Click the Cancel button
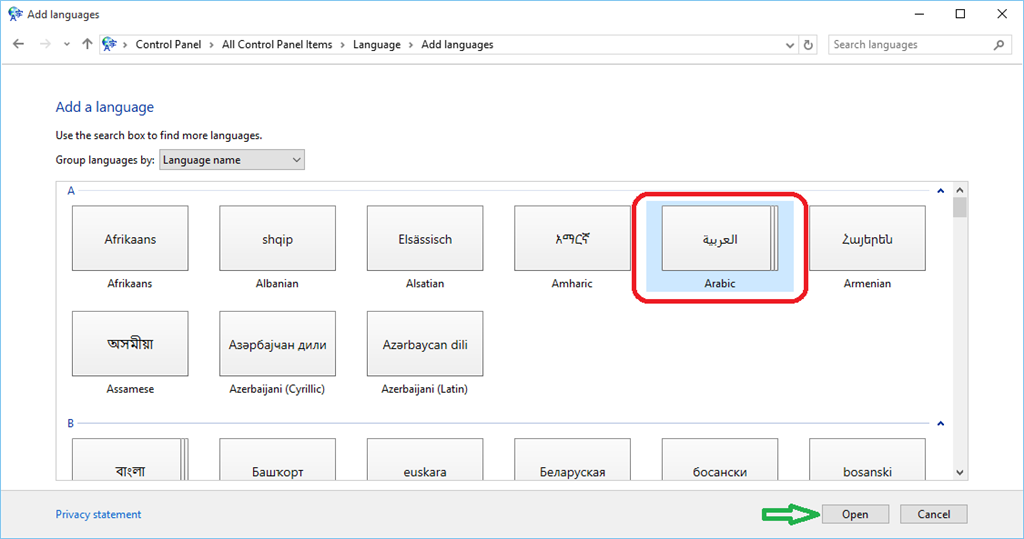Viewport: 1024px width, 539px height. coord(933,514)
